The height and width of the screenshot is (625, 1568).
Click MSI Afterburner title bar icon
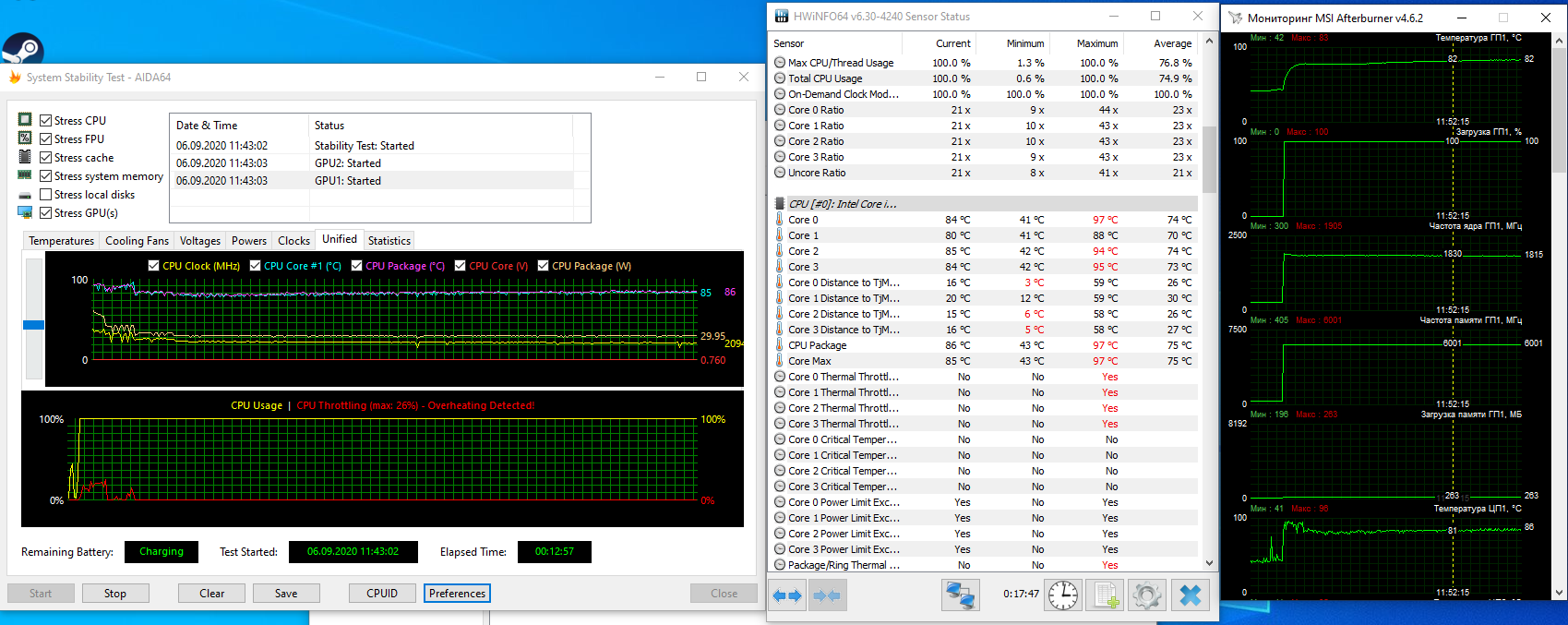1234,18
